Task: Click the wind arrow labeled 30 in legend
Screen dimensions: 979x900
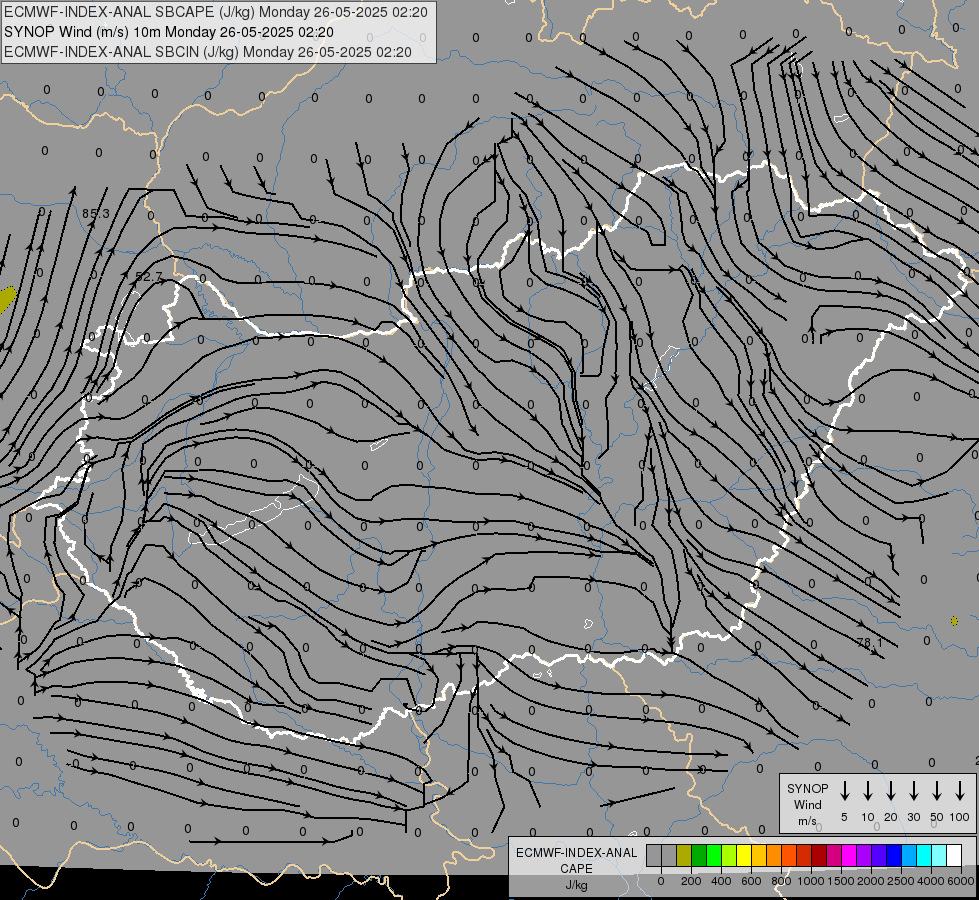Action: 913,791
